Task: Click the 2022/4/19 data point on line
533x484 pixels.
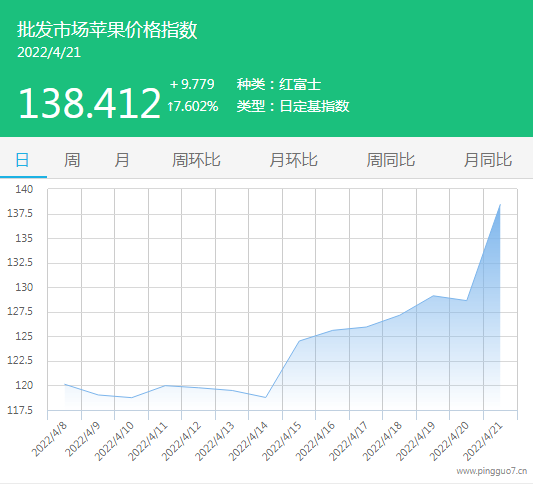Action: pyautogui.click(x=433, y=296)
